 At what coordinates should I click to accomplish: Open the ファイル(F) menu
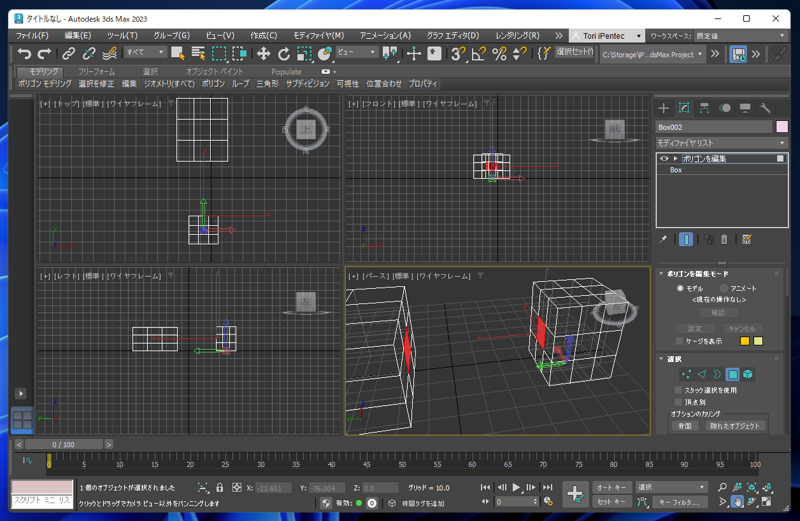(x=32, y=36)
